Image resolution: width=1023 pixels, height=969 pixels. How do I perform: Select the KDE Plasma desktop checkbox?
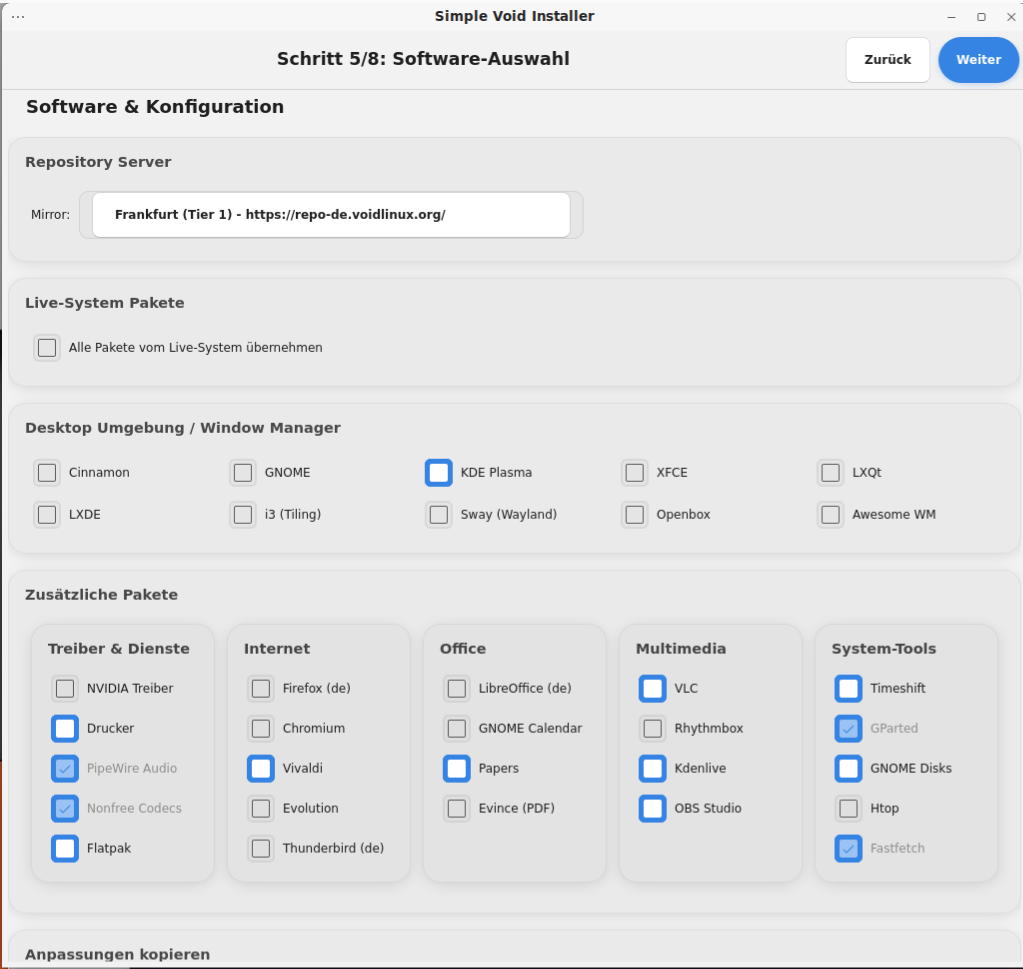point(438,473)
